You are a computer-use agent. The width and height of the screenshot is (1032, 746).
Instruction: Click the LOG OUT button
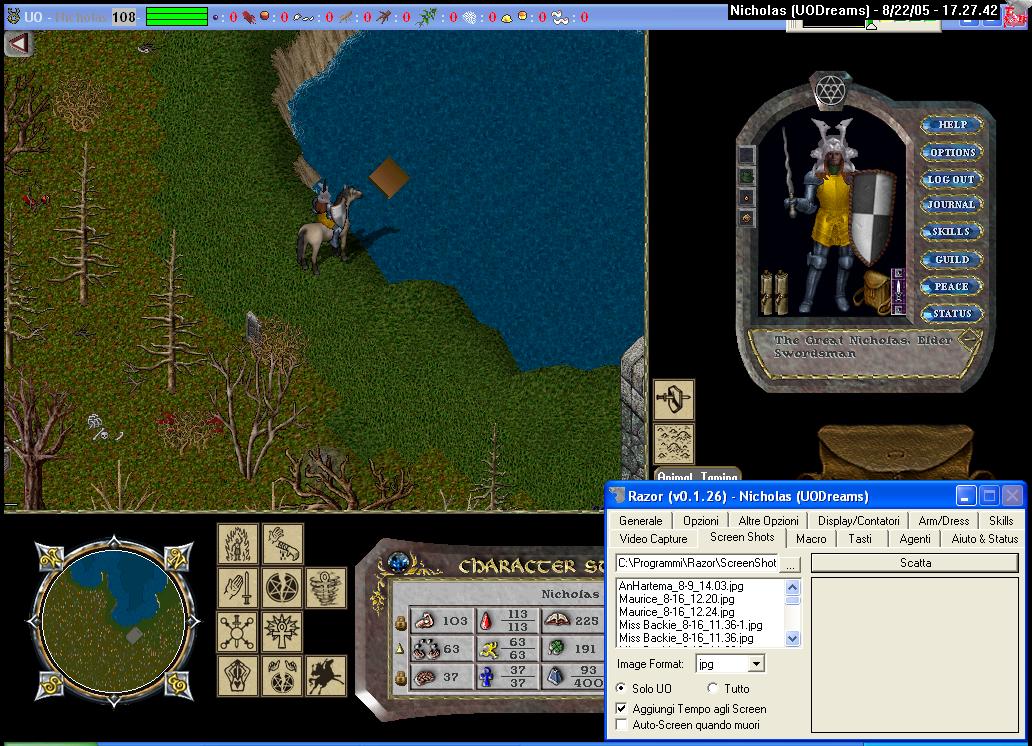(951, 179)
